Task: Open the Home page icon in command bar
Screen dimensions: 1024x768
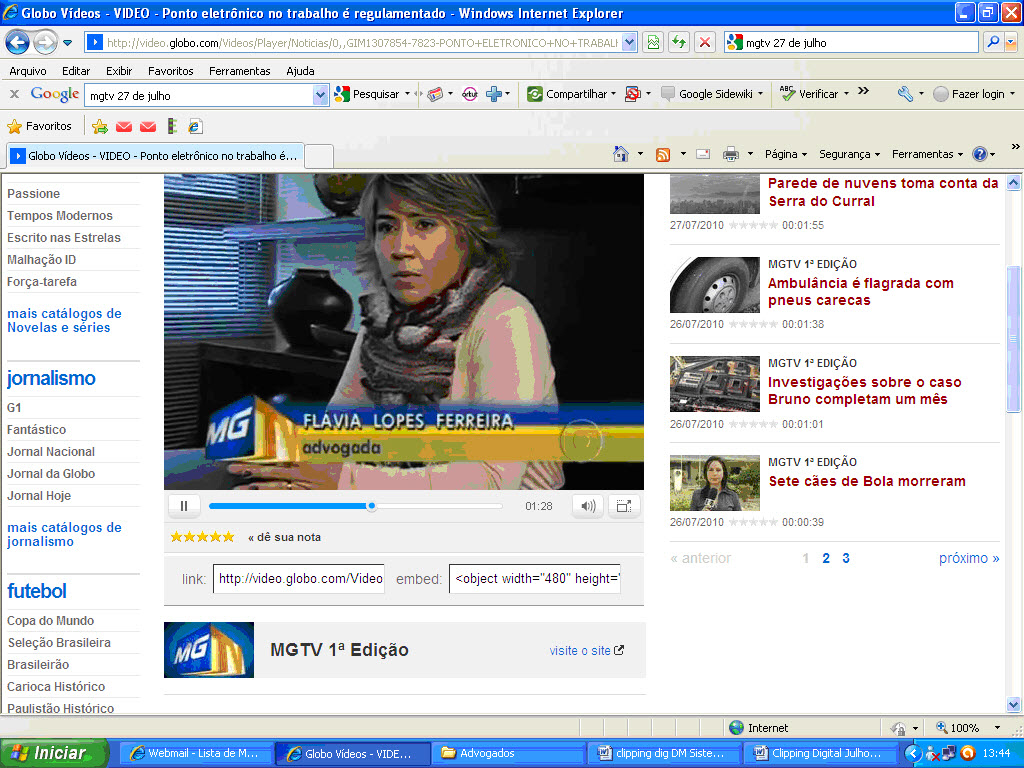Action: (x=621, y=154)
